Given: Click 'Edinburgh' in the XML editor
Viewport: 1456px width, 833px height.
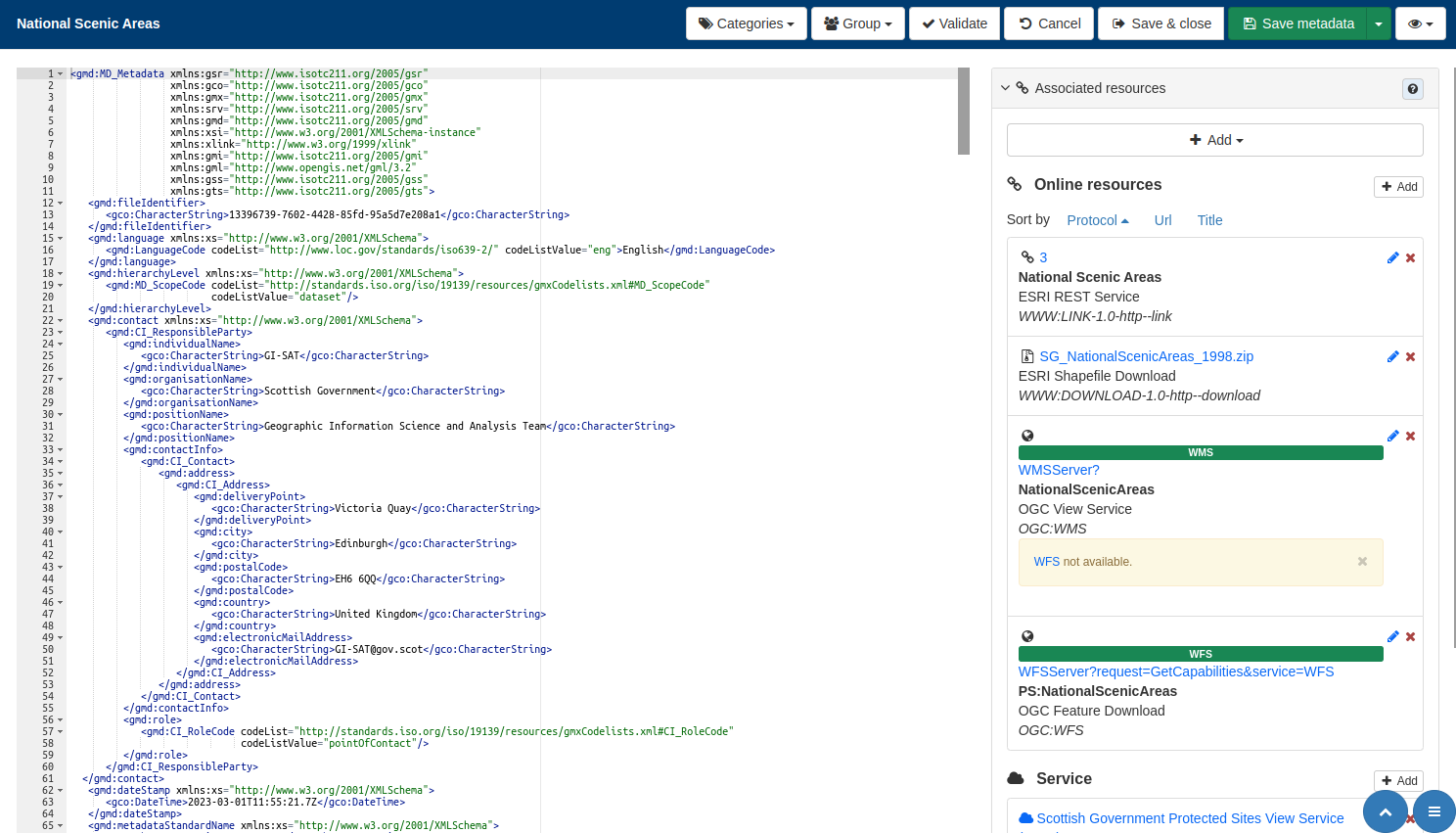Looking at the screenshot, I should coord(361,543).
